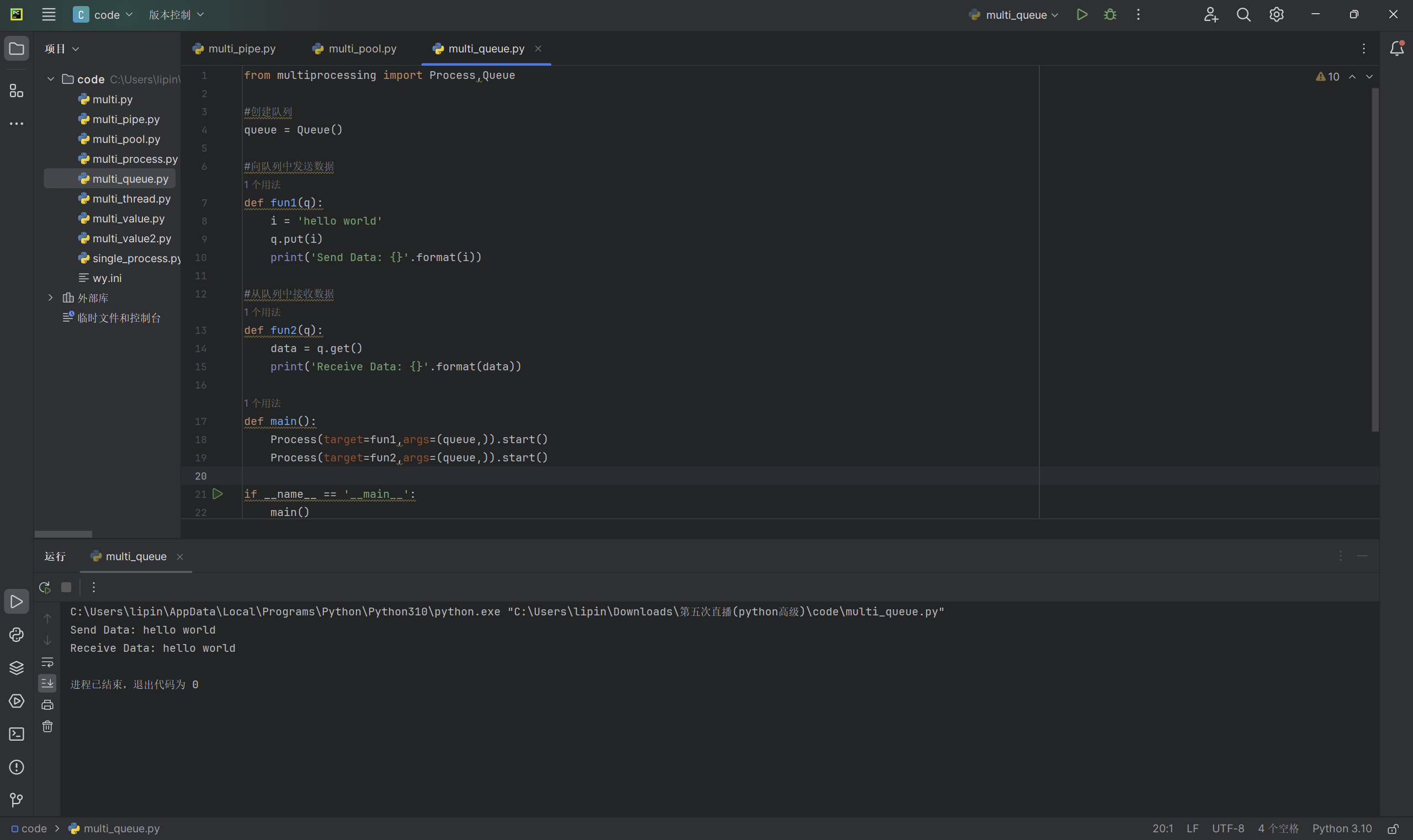1413x840 pixels.
Task: Clear all console output trash icon
Action: pos(47,727)
